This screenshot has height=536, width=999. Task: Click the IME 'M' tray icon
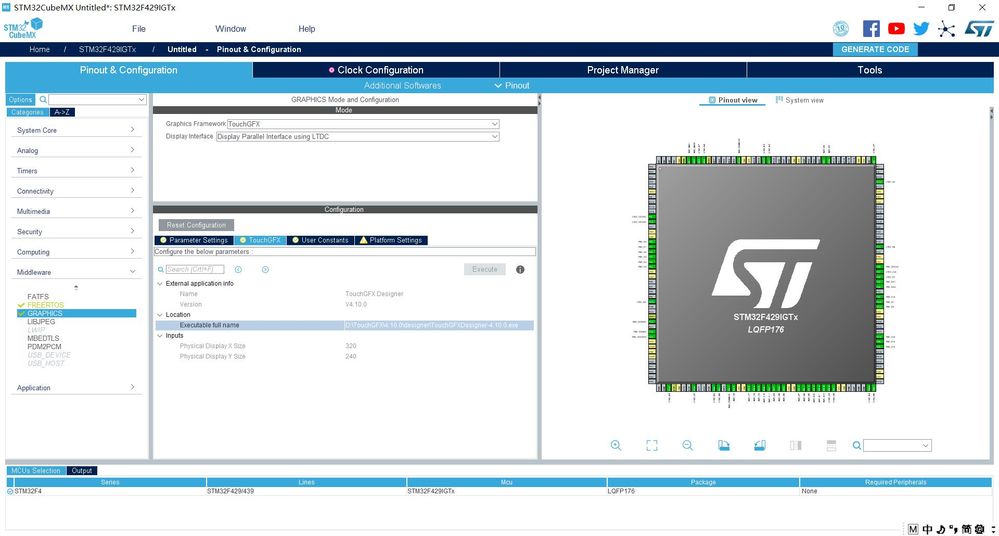[x=913, y=529]
